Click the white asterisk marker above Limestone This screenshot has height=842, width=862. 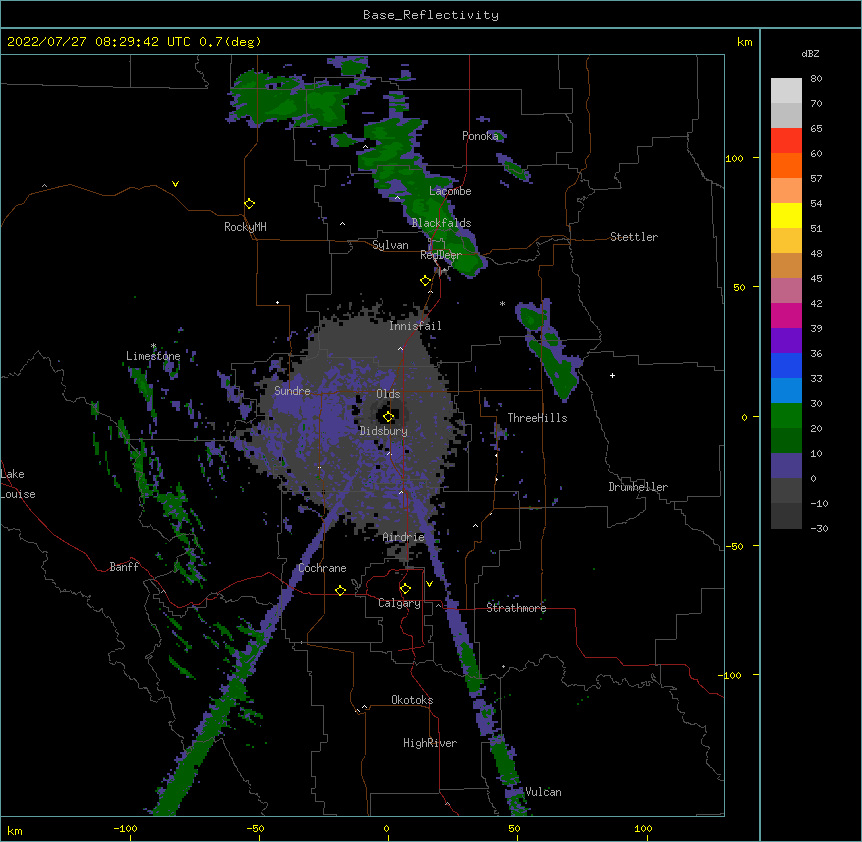tap(153, 346)
